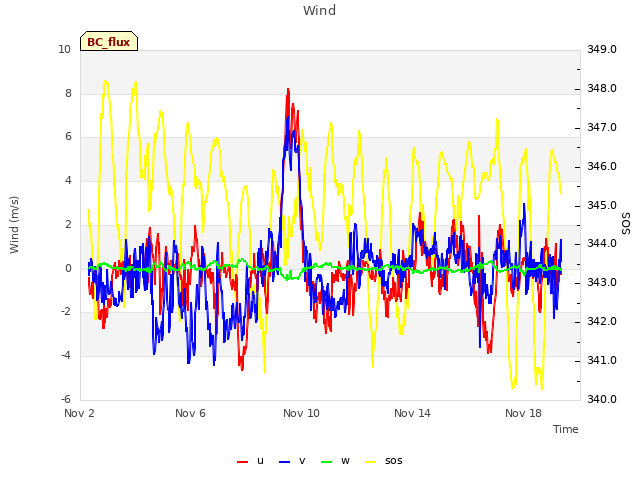The width and height of the screenshot is (640, 480).
Task: Select the 'w' legend label
Action: click(345, 461)
